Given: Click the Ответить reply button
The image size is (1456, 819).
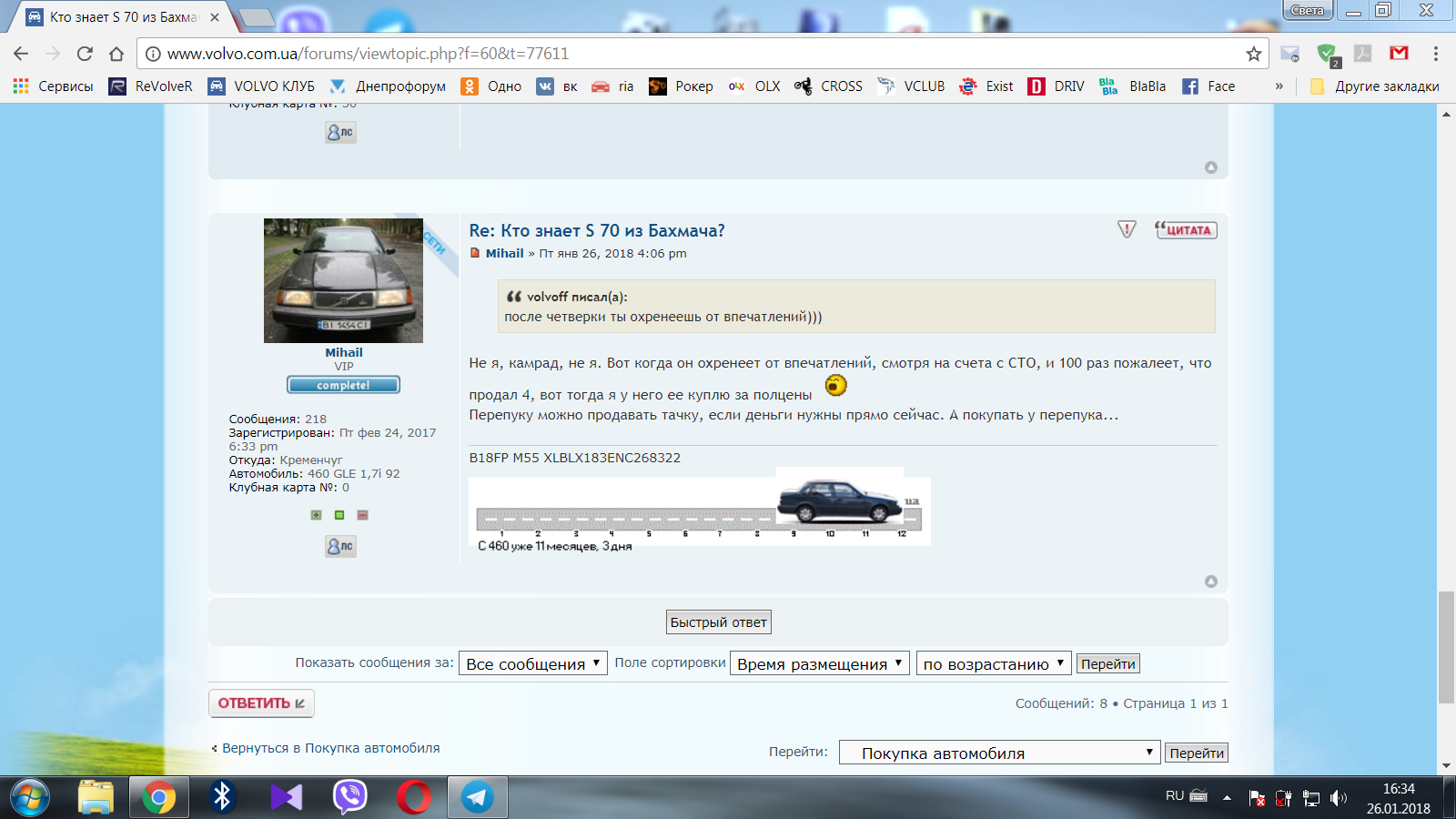Looking at the screenshot, I should pyautogui.click(x=261, y=703).
